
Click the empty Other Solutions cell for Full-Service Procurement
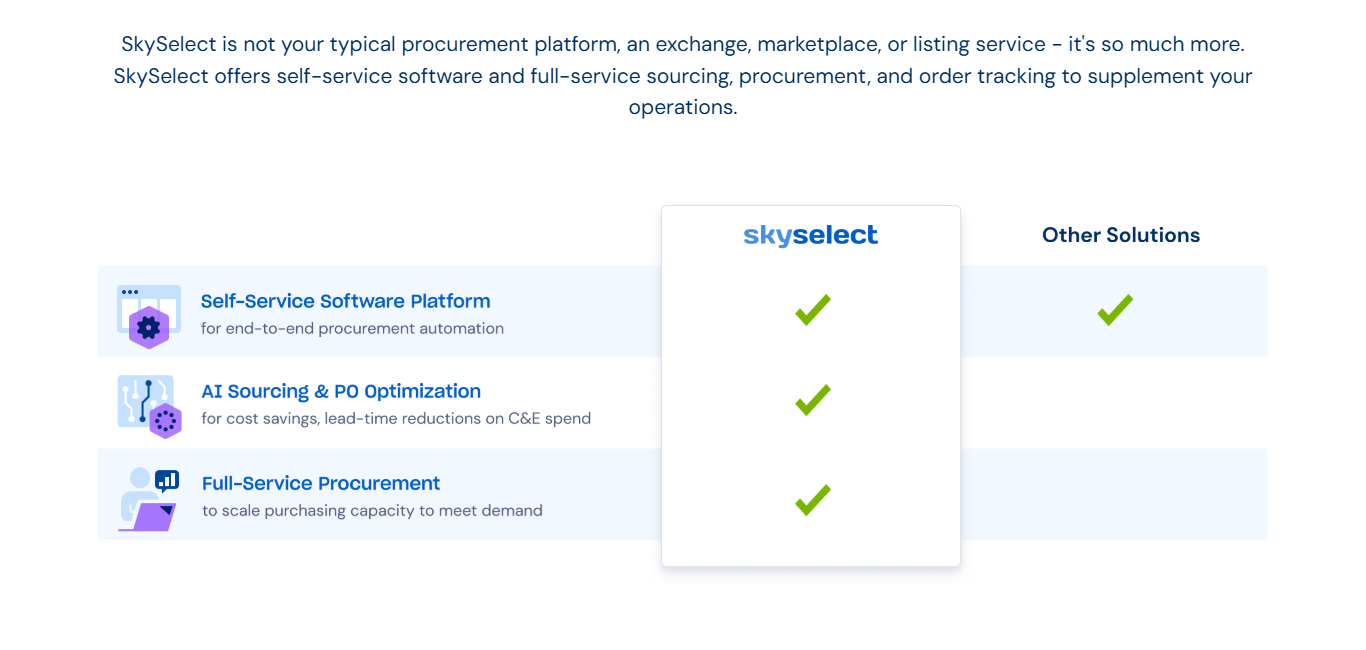[x=1114, y=494]
